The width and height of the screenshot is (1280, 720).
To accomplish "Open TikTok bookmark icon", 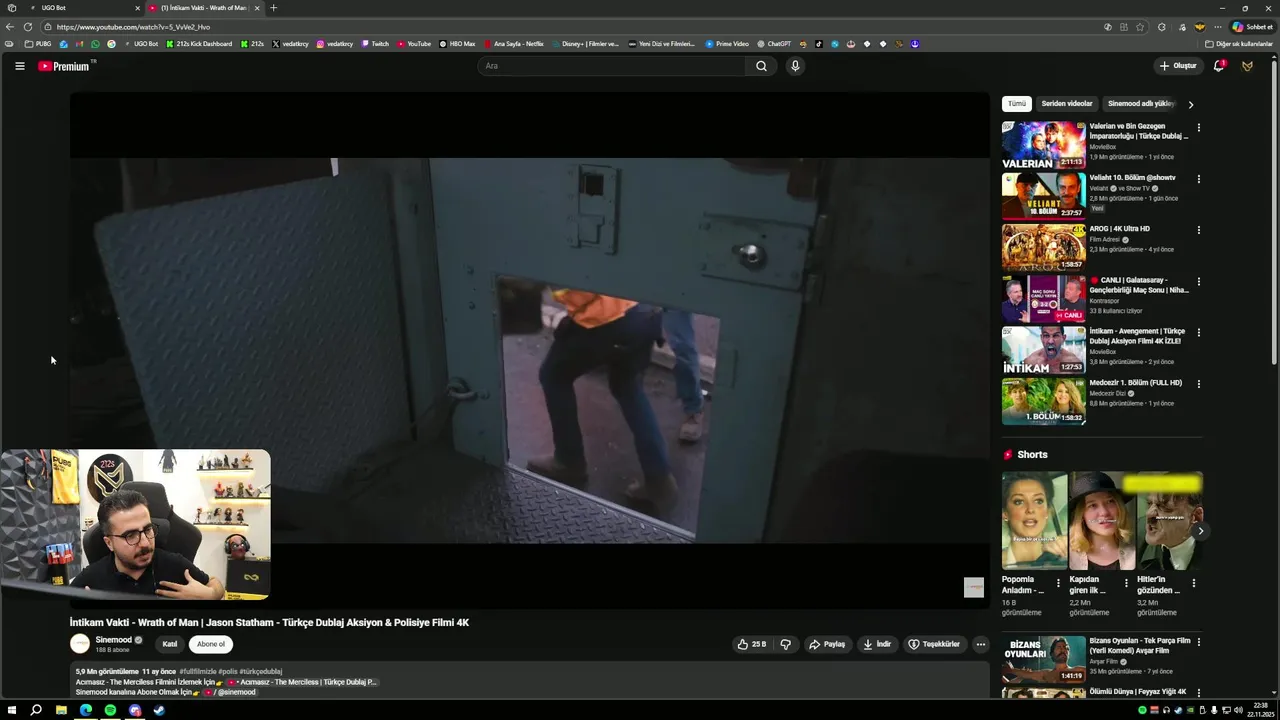I will click(x=819, y=44).
